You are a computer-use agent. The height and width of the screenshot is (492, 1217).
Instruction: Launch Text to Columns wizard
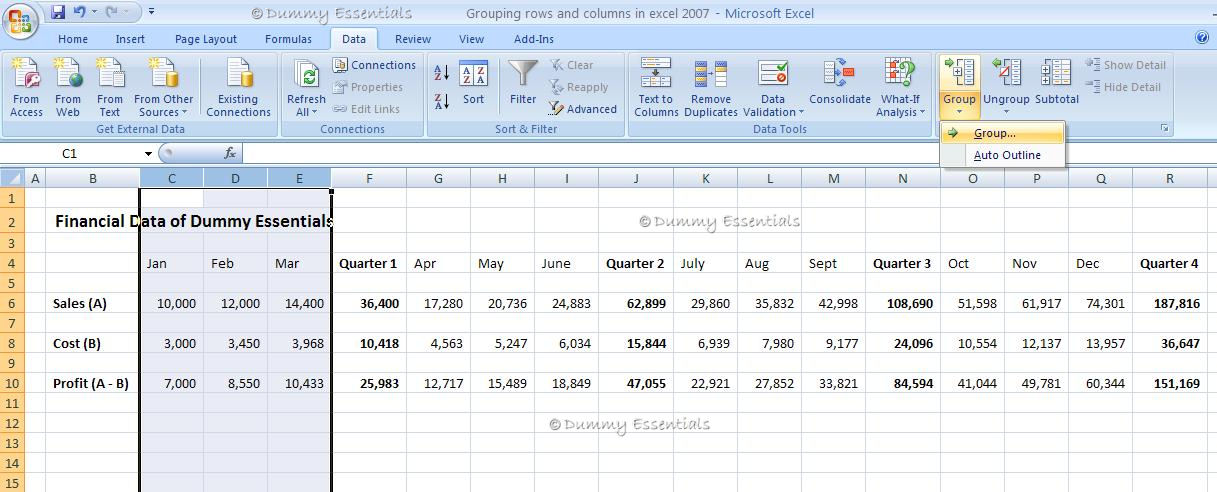pos(656,87)
